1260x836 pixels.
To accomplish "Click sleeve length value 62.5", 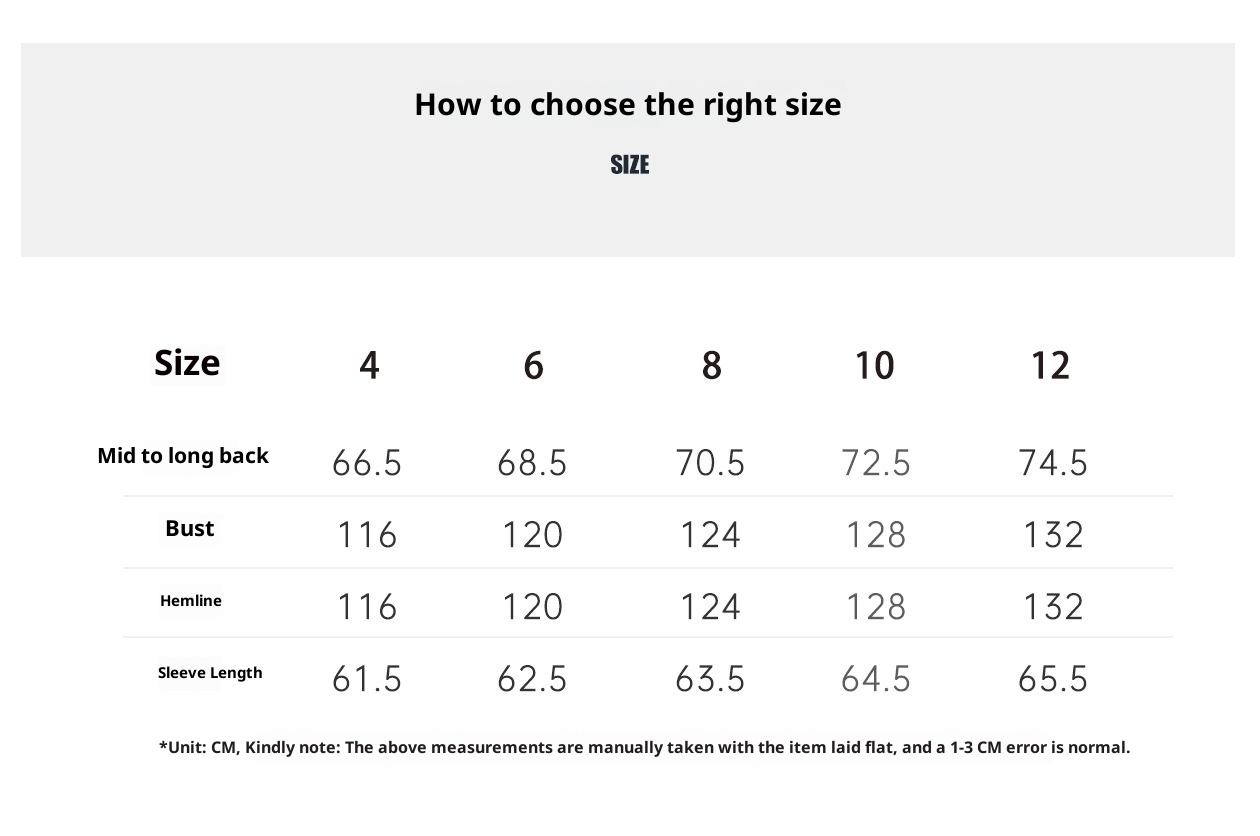I will click(x=532, y=679).
